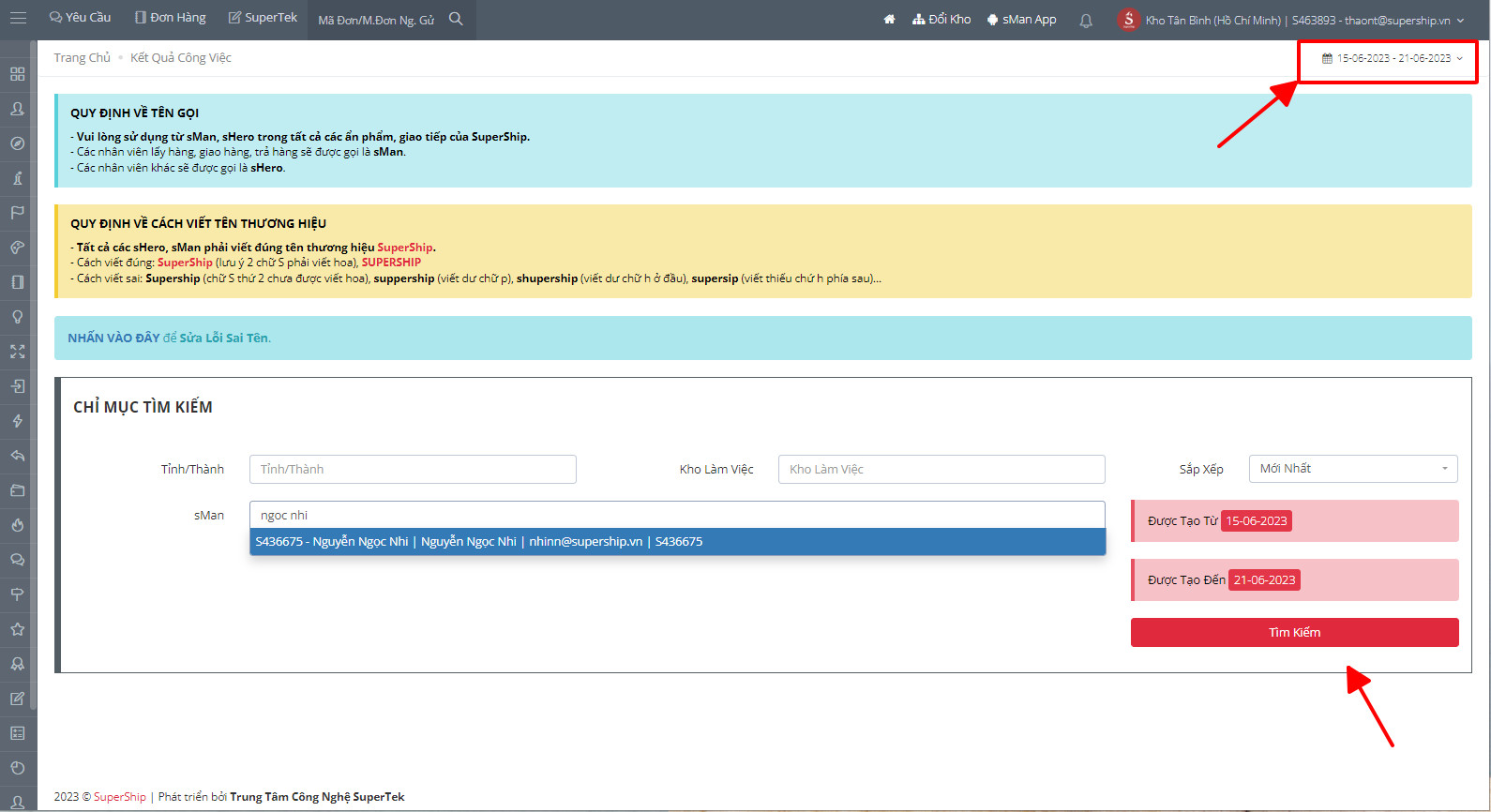Click the folder icon in the sidebar
This screenshot has width=1491, height=812.
tap(17, 490)
